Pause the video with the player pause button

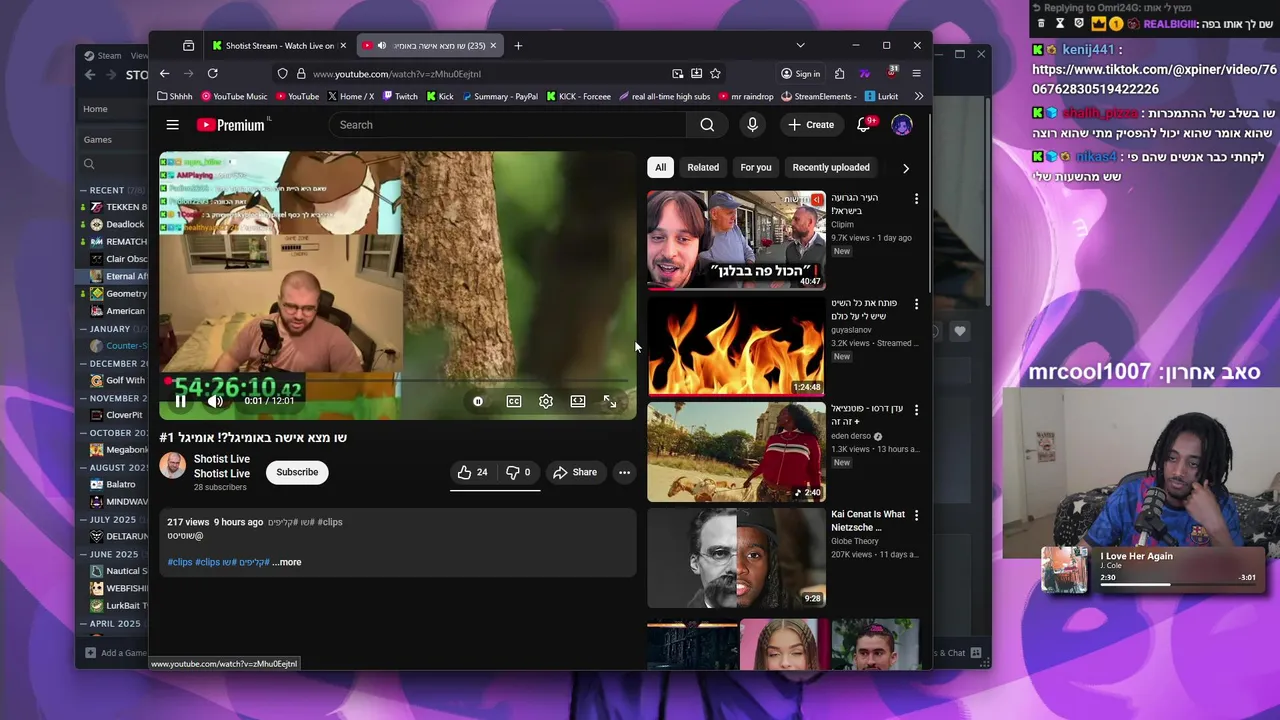tap(180, 401)
